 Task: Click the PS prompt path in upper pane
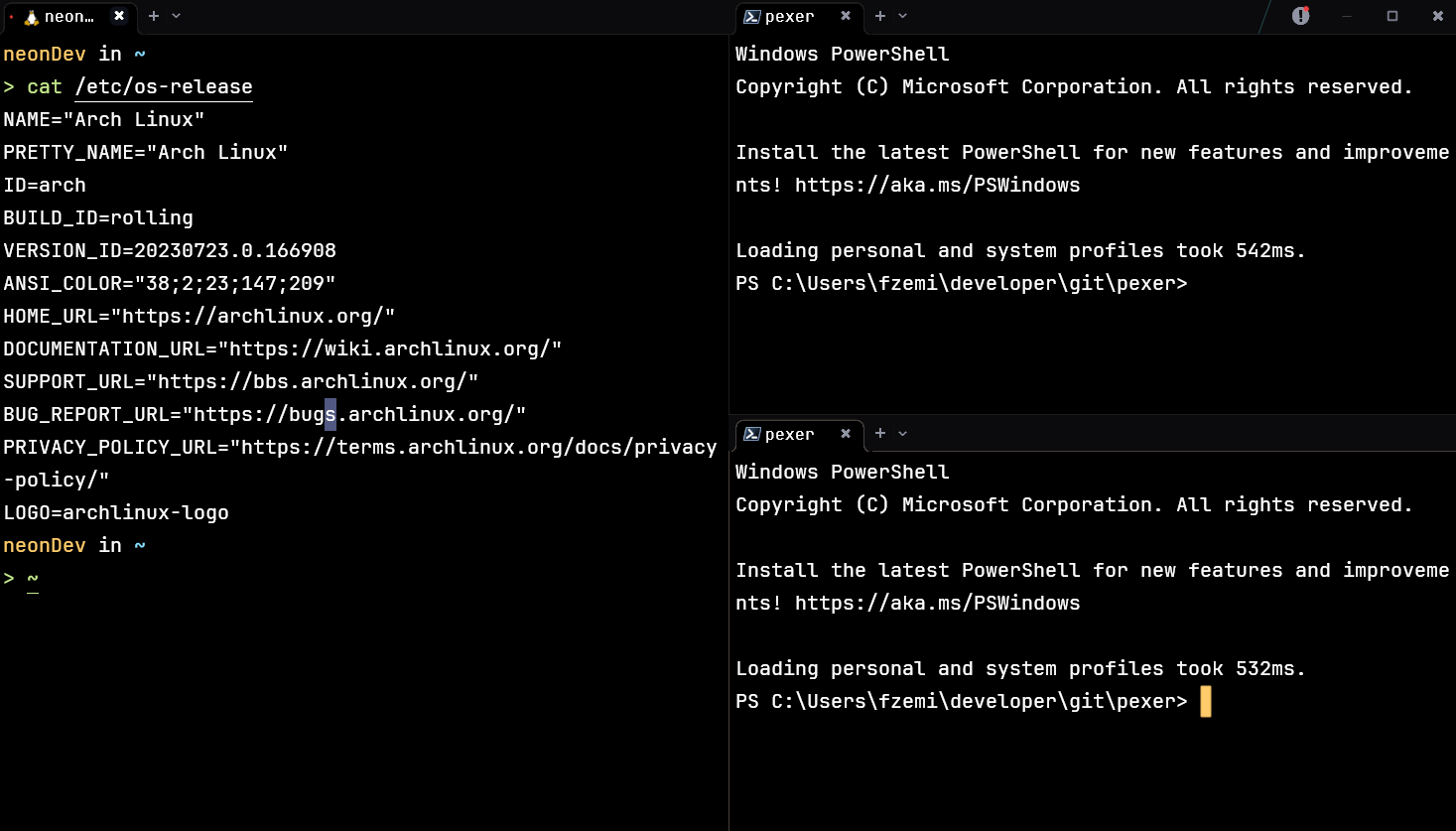tap(979, 284)
